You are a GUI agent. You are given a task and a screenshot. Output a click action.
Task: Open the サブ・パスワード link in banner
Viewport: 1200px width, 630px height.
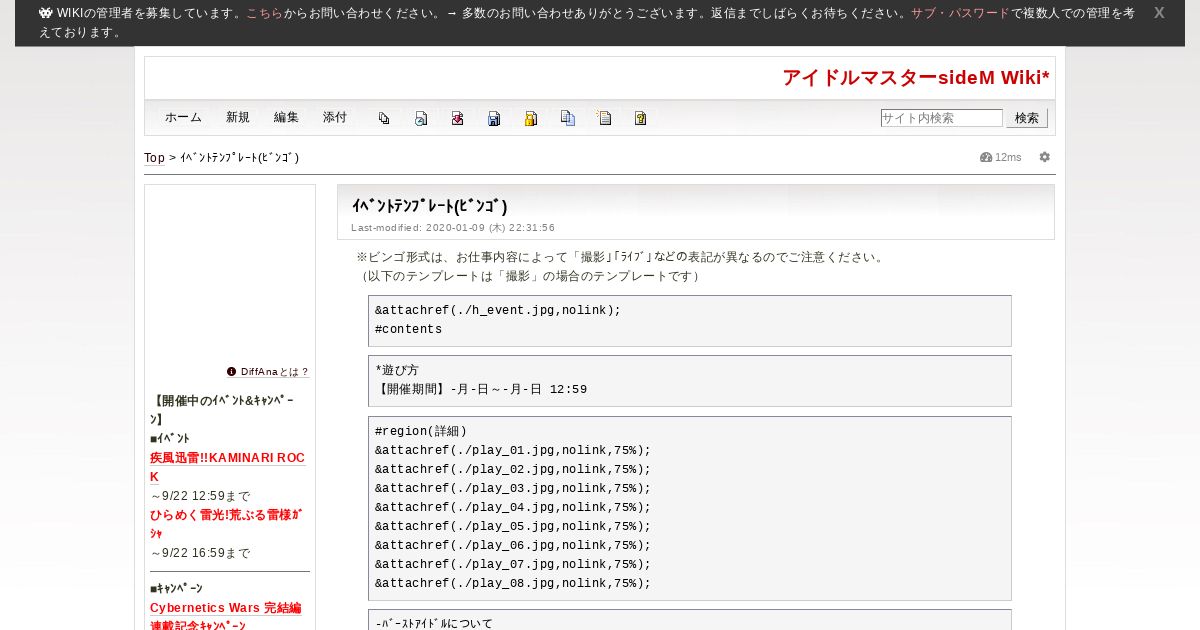(x=960, y=13)
